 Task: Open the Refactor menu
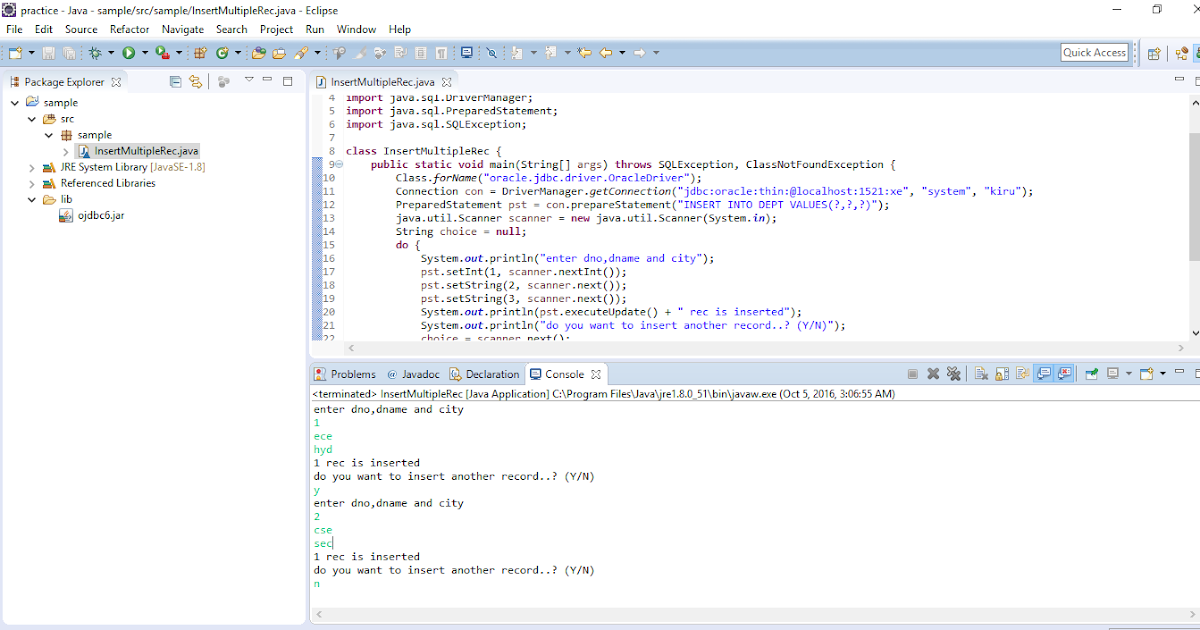[x=129, y=29]
